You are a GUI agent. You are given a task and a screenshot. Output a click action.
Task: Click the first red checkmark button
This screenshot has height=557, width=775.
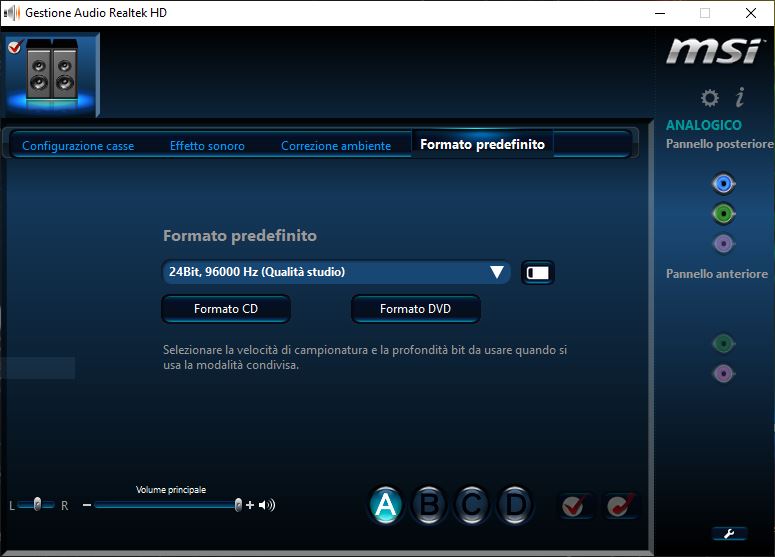[575, 506]
